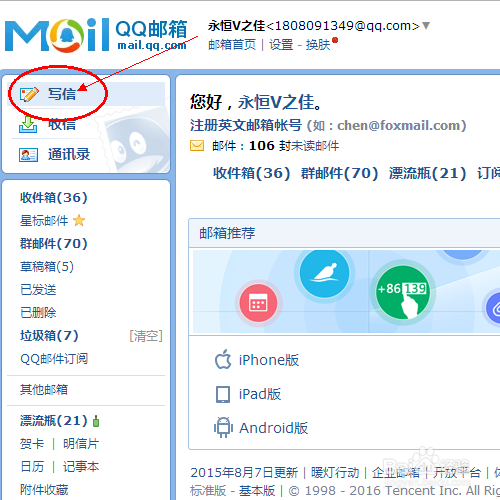The height and width of the screenshot is (500, 500).
Task: Open sidebar folder 群邮件(70)
Action: 54,243
